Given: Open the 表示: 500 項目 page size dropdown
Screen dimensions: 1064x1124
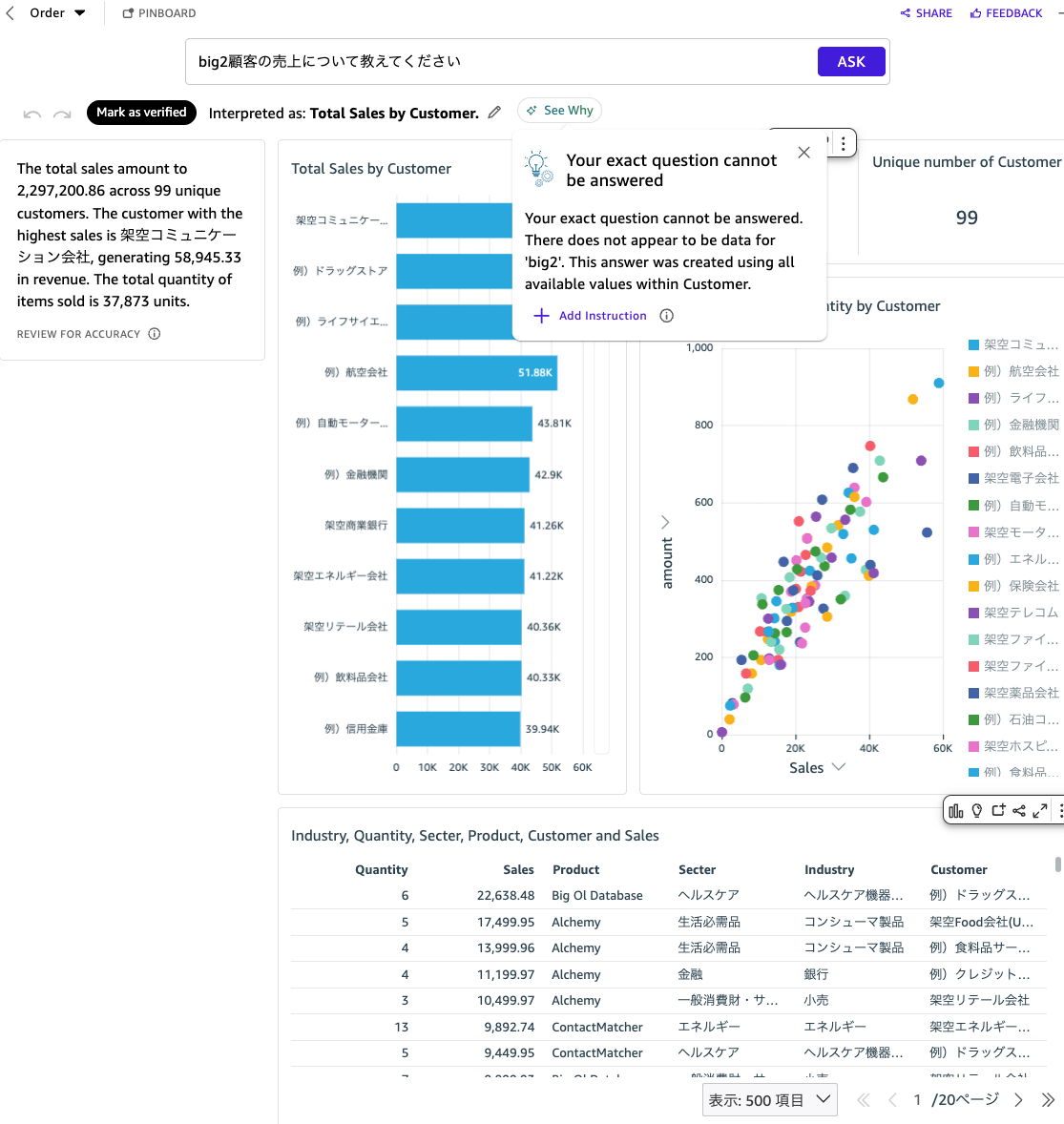Looking at the screenshot, I should point(769,1099).
